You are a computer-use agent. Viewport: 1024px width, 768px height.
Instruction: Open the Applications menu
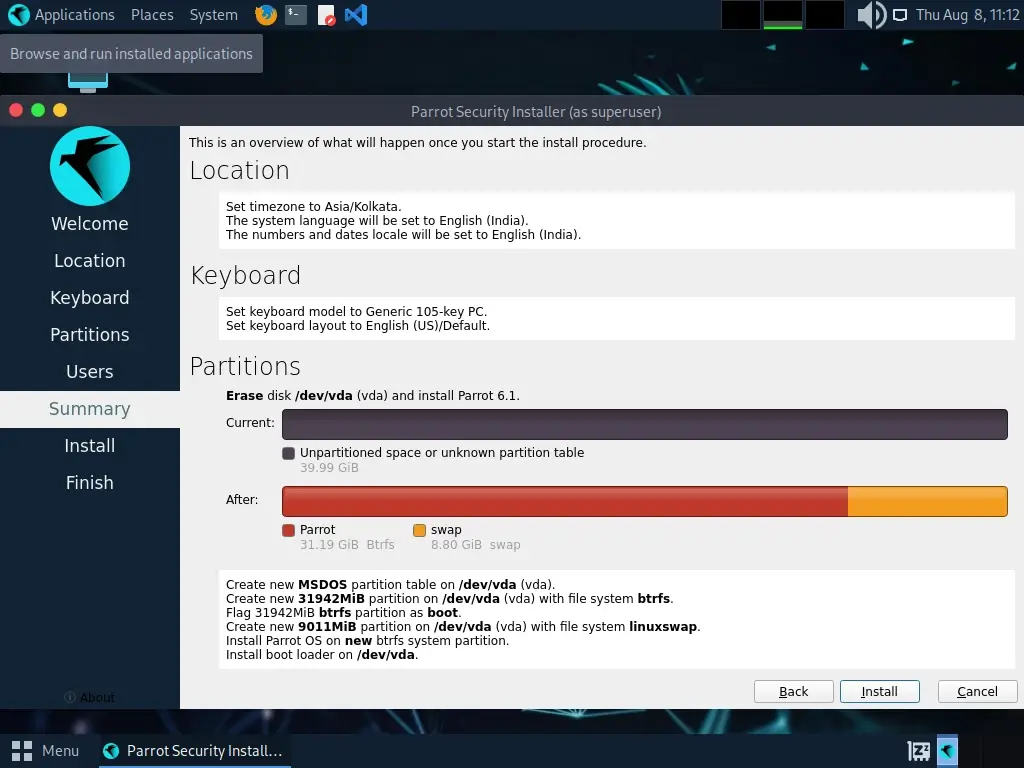pos(62,15)
